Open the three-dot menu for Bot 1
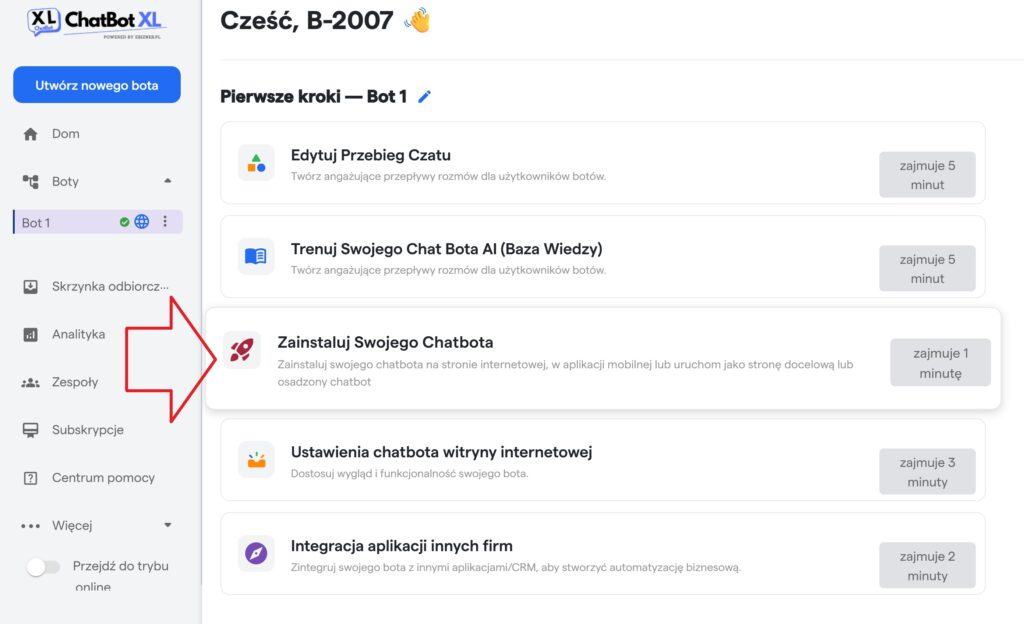The width and height of the screenshot is (1024, 624). [x=165, y=222]
